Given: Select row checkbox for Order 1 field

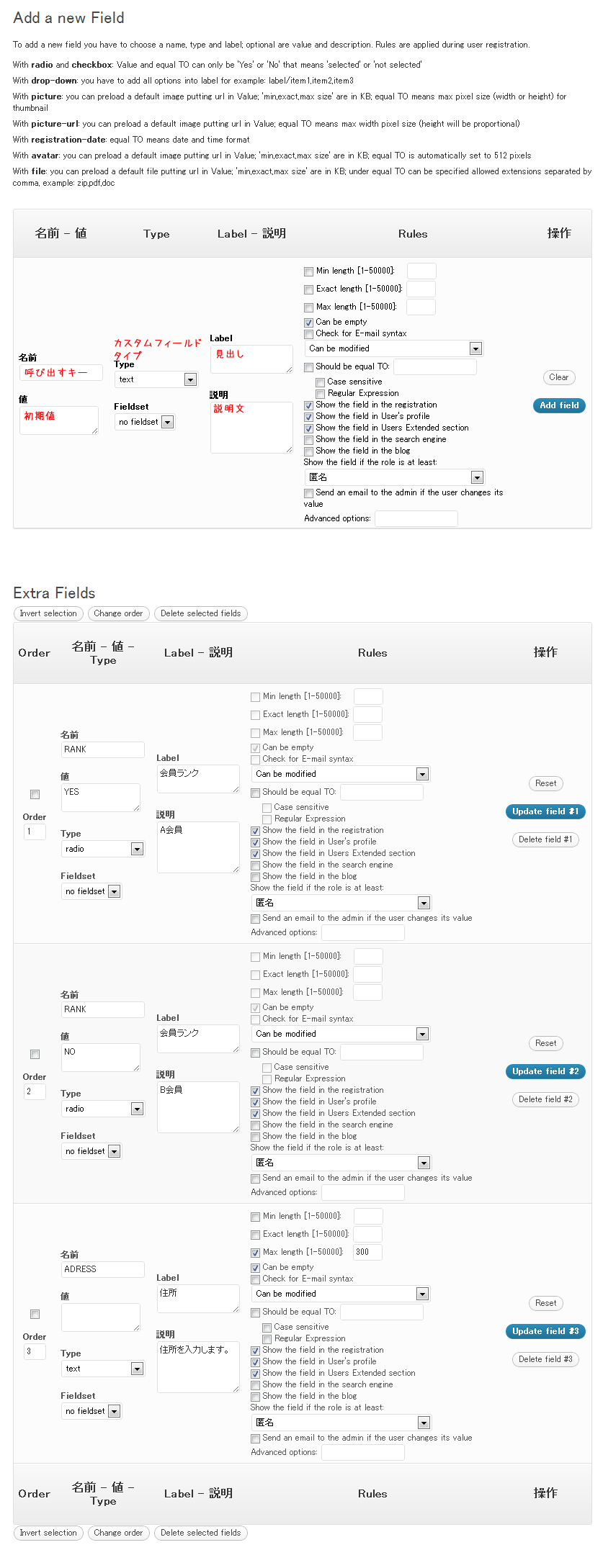Looking at the screenshot, I should (35, 794).
